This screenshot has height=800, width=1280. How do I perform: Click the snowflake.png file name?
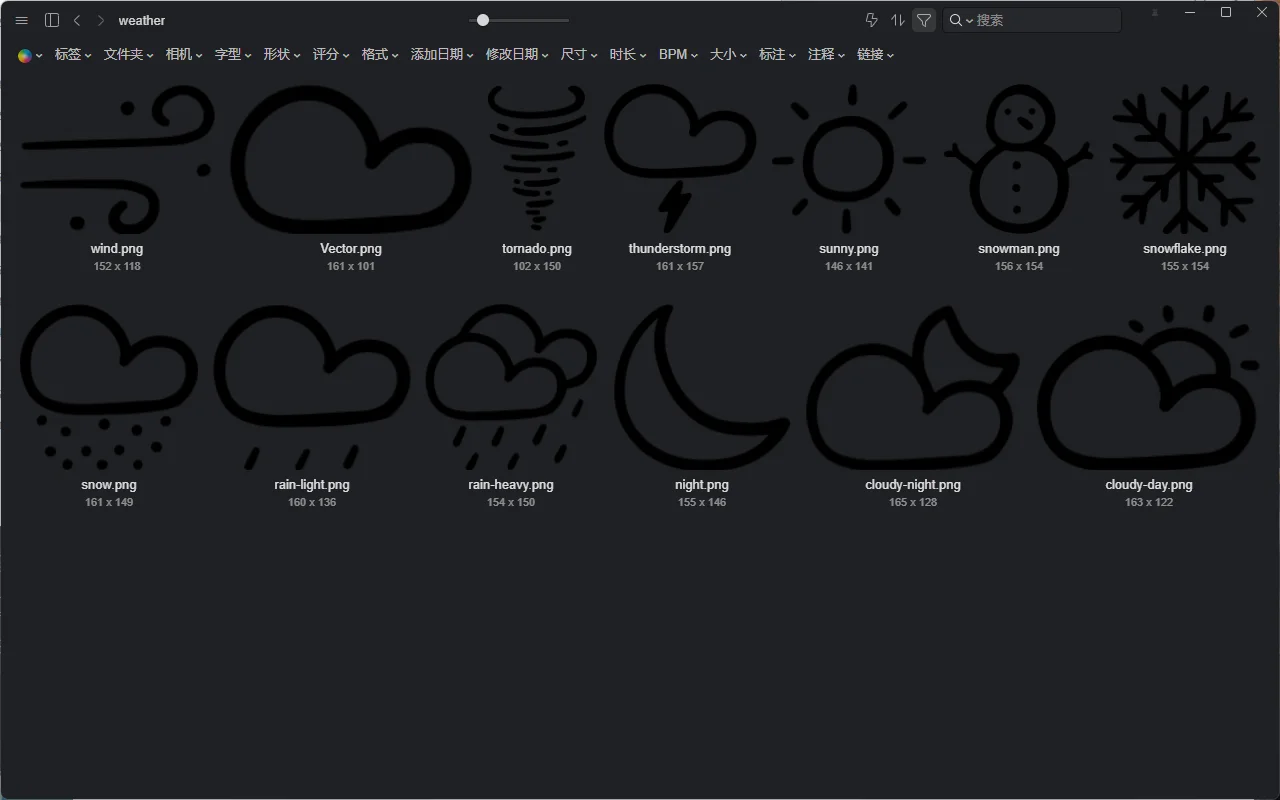pyautogui.click(x=1185, y=249)
